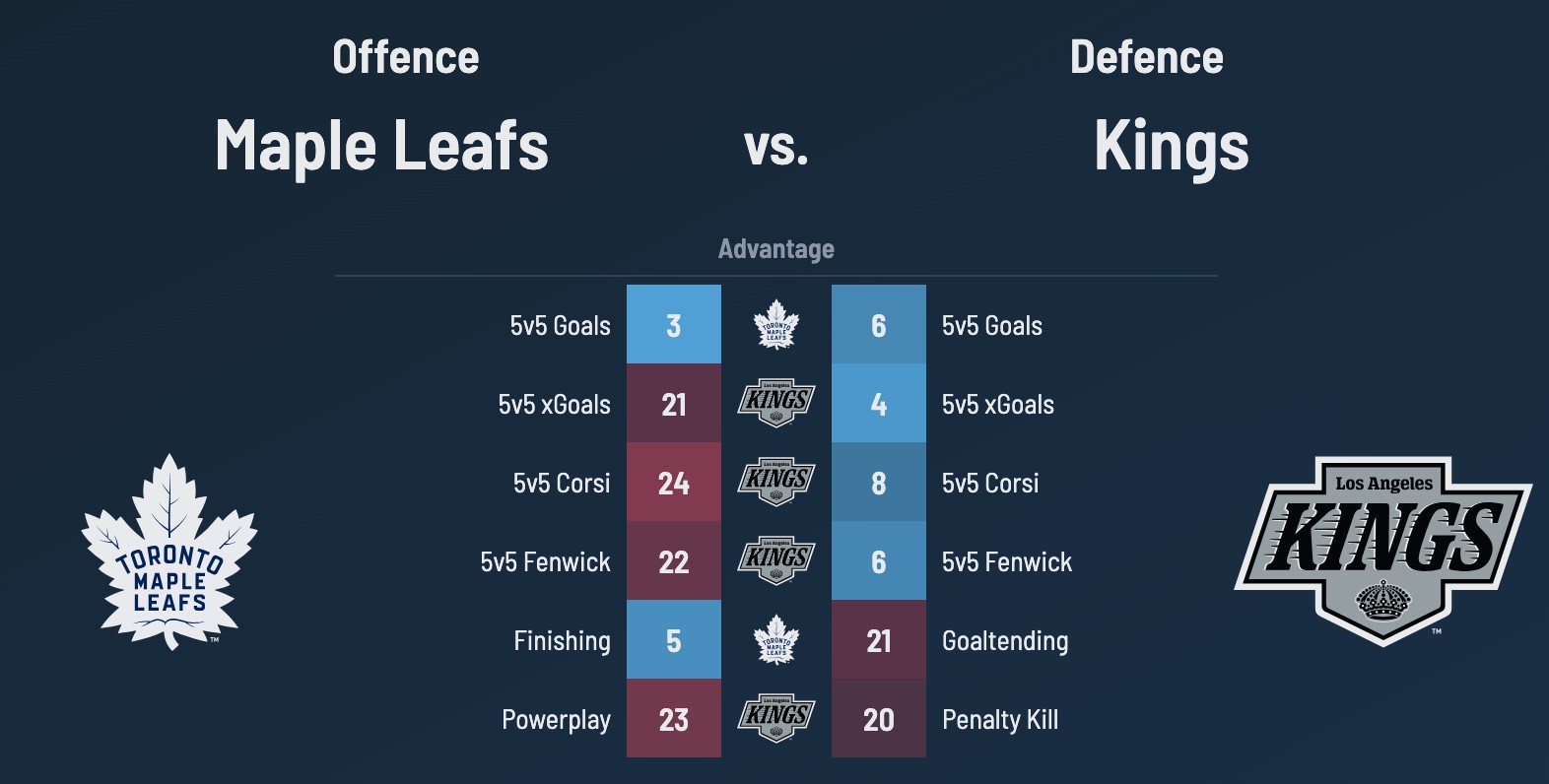Click the Powerplay stat label
1549x784 pixels.
click(556, 720)
